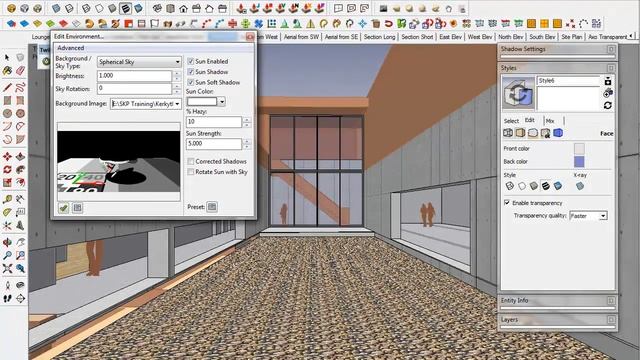Viewport: 640px width, 360px height.
Task: Pick the Tape Measure tool
Action: 7,199
